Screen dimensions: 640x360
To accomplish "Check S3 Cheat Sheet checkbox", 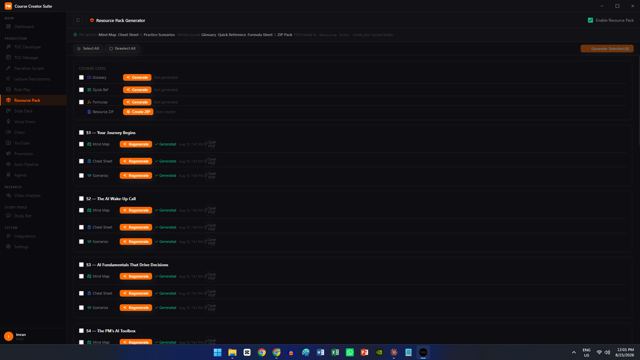I will tap(81, 293).
